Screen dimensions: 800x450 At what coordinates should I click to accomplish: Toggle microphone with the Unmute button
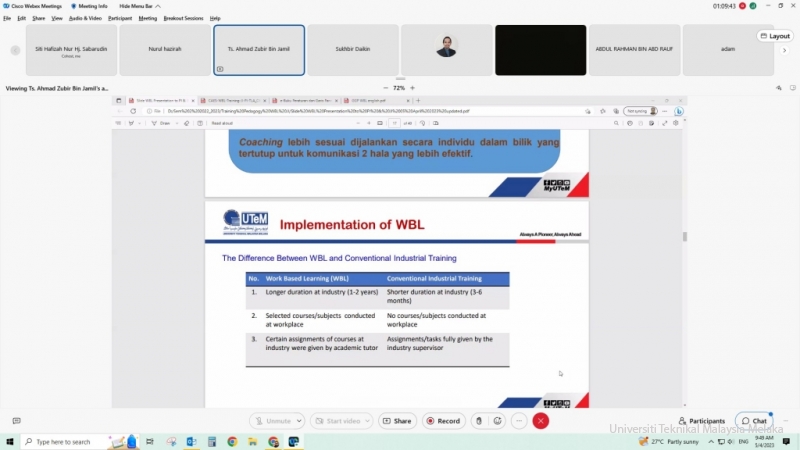point(273,421)
